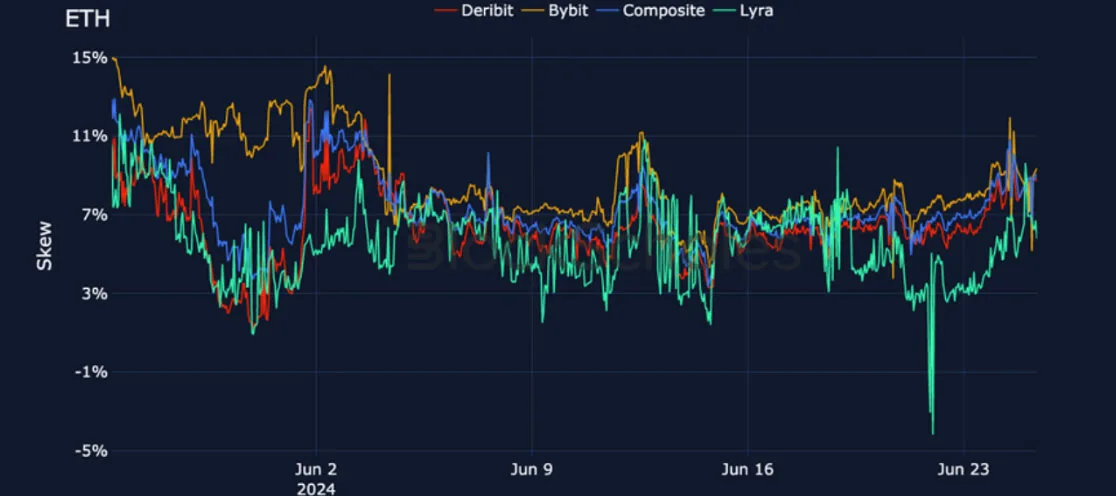Click the 3% y-axis tick label
The height and width of the screenshot is (496, 1116).
pos(97,293)
